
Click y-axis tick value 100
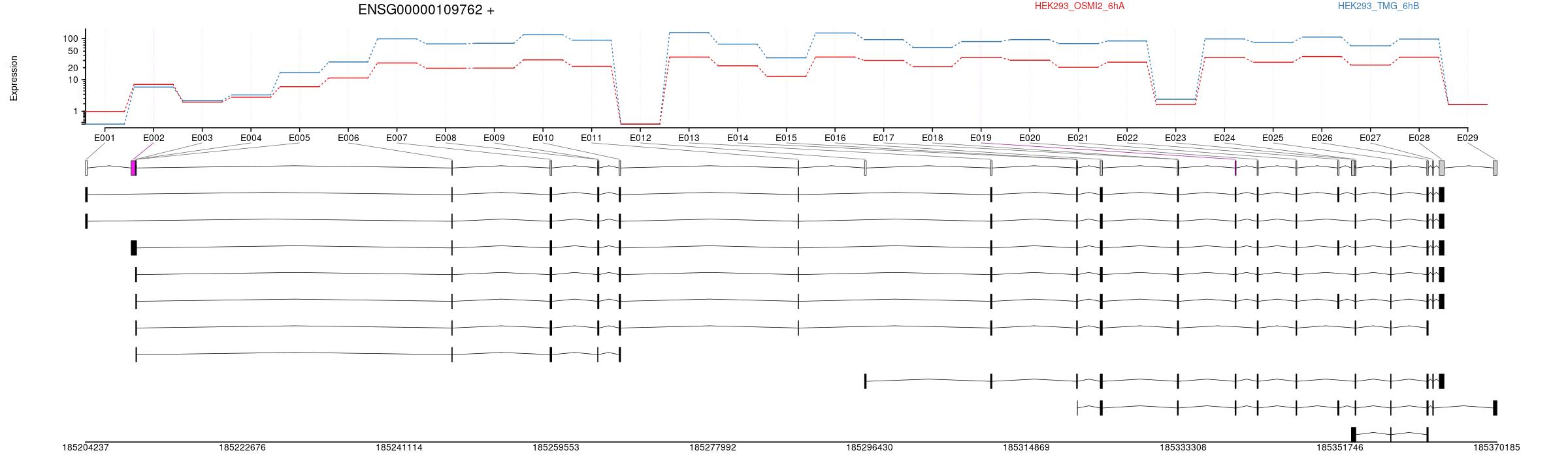pos(71,39)
